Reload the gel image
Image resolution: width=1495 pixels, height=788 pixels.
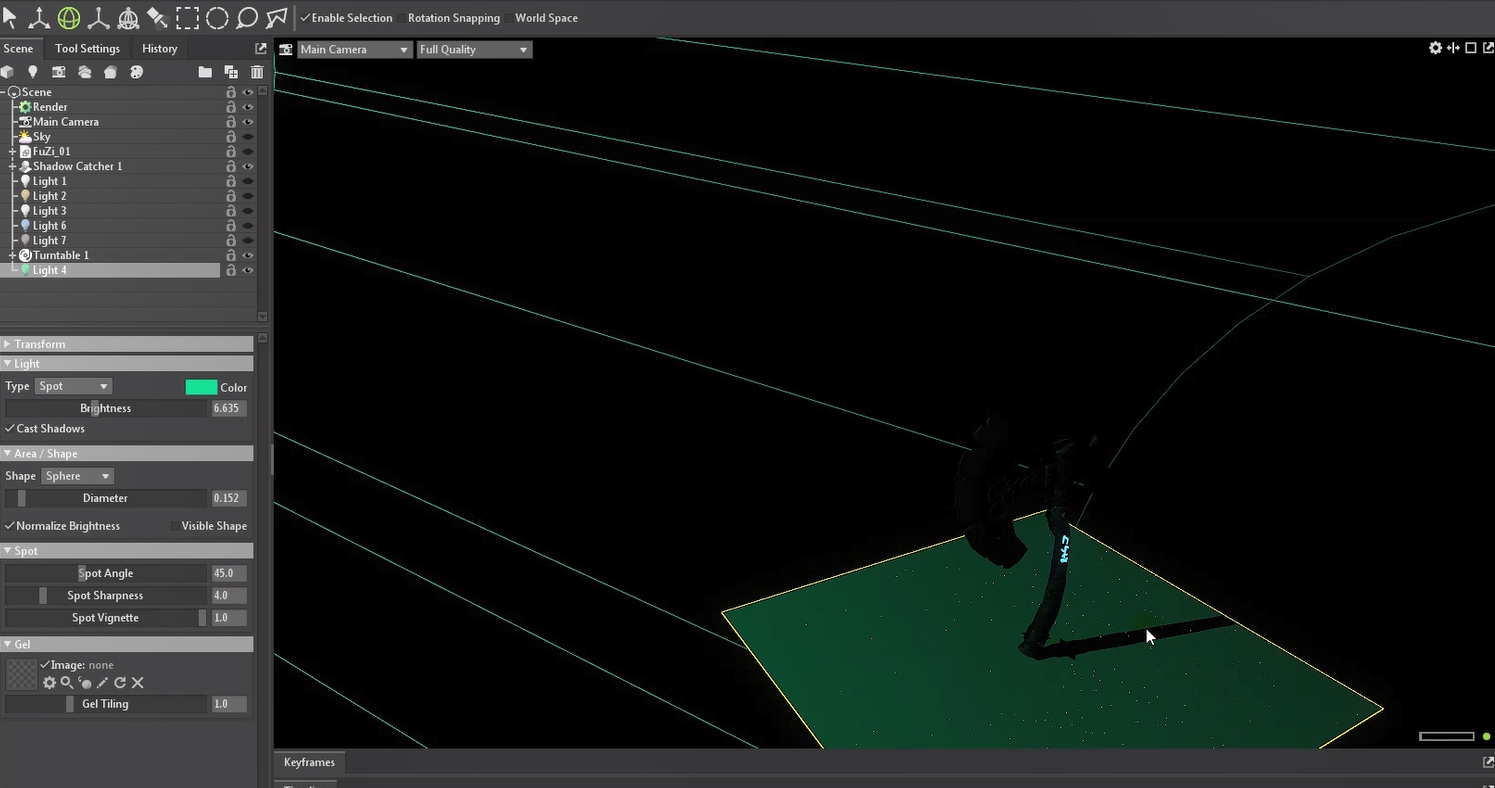pyautogui.click(x=120, y=683)
